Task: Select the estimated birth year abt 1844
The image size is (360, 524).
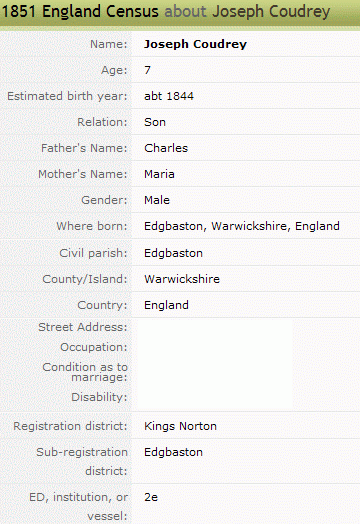Action: 169,96
